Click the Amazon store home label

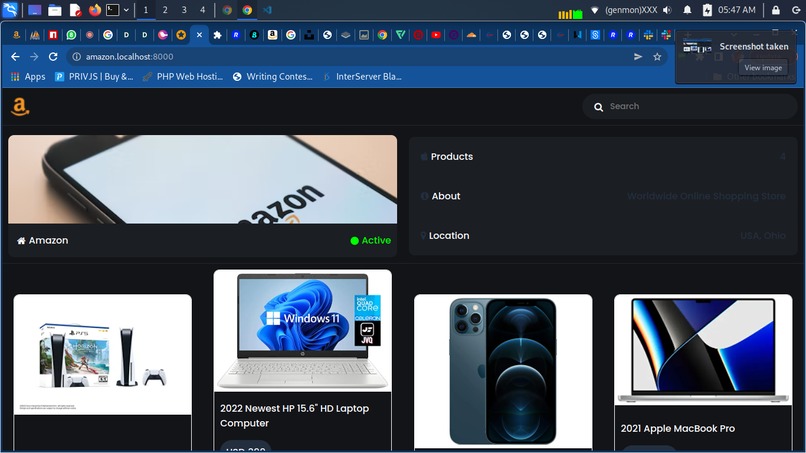coord(43,240)
